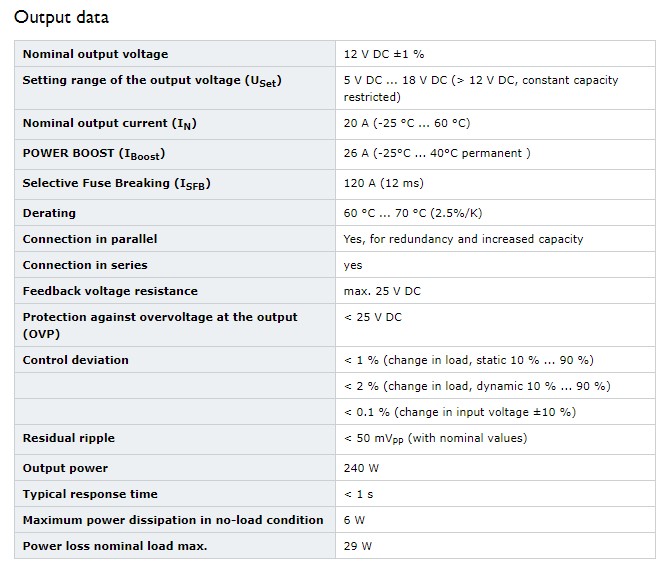Image resolution: width=669 pixels, height=576 pixels.
Task: Select the Control deviation label
Action: (x=76, y=360)
